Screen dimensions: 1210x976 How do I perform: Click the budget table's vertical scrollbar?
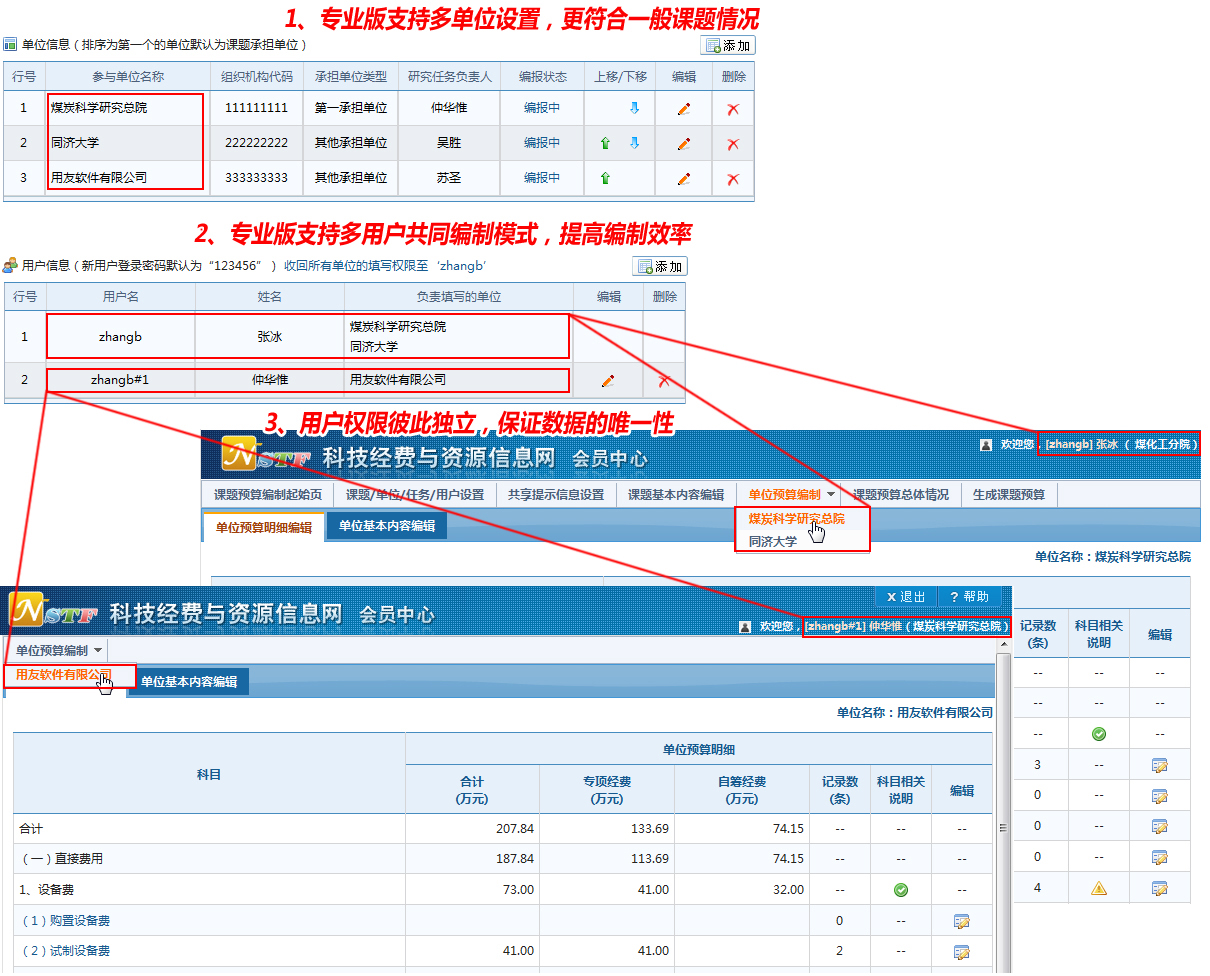[1003, 800]
